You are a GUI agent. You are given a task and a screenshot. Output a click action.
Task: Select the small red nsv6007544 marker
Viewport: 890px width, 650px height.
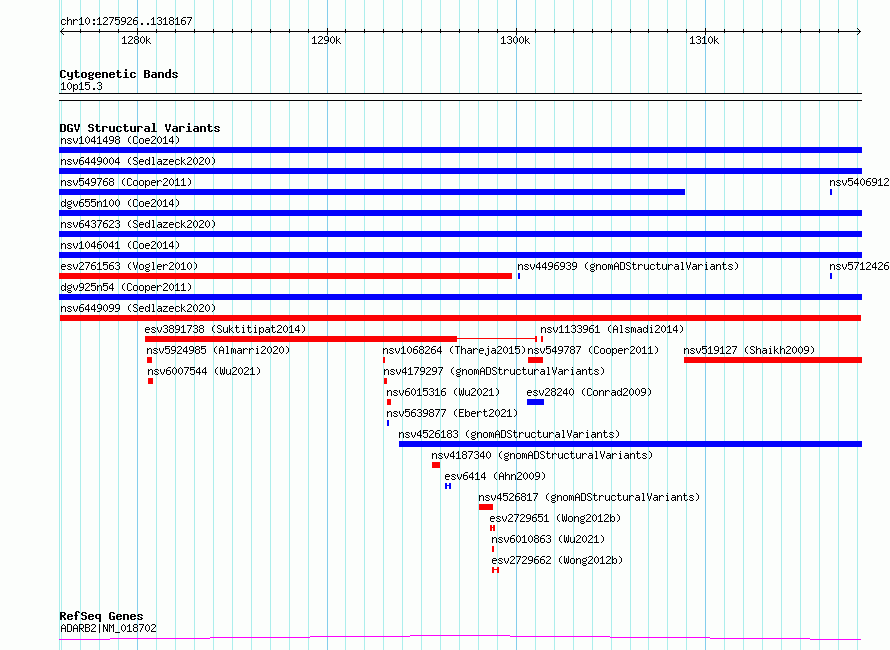(150, 381)
